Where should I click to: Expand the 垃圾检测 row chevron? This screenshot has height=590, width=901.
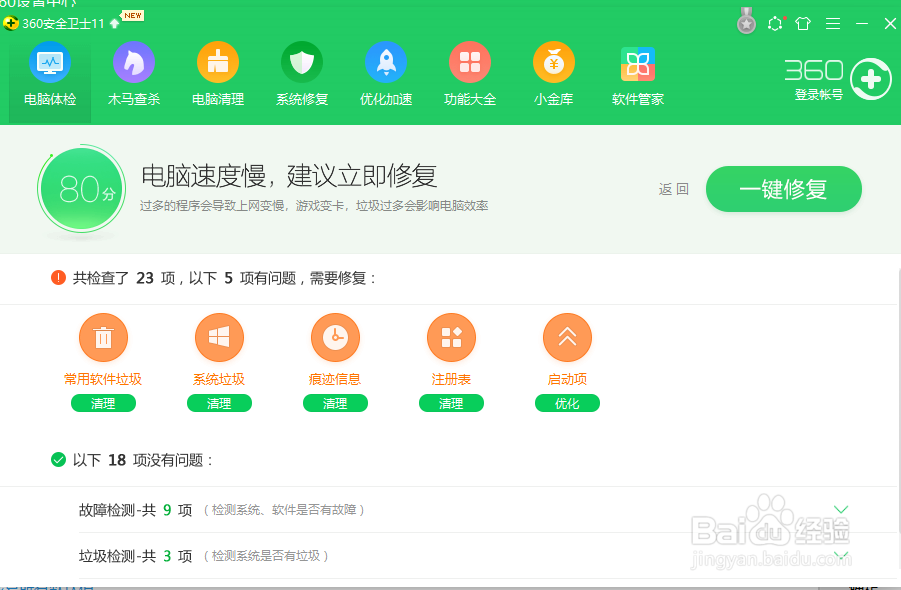click(x=841, y=556)
